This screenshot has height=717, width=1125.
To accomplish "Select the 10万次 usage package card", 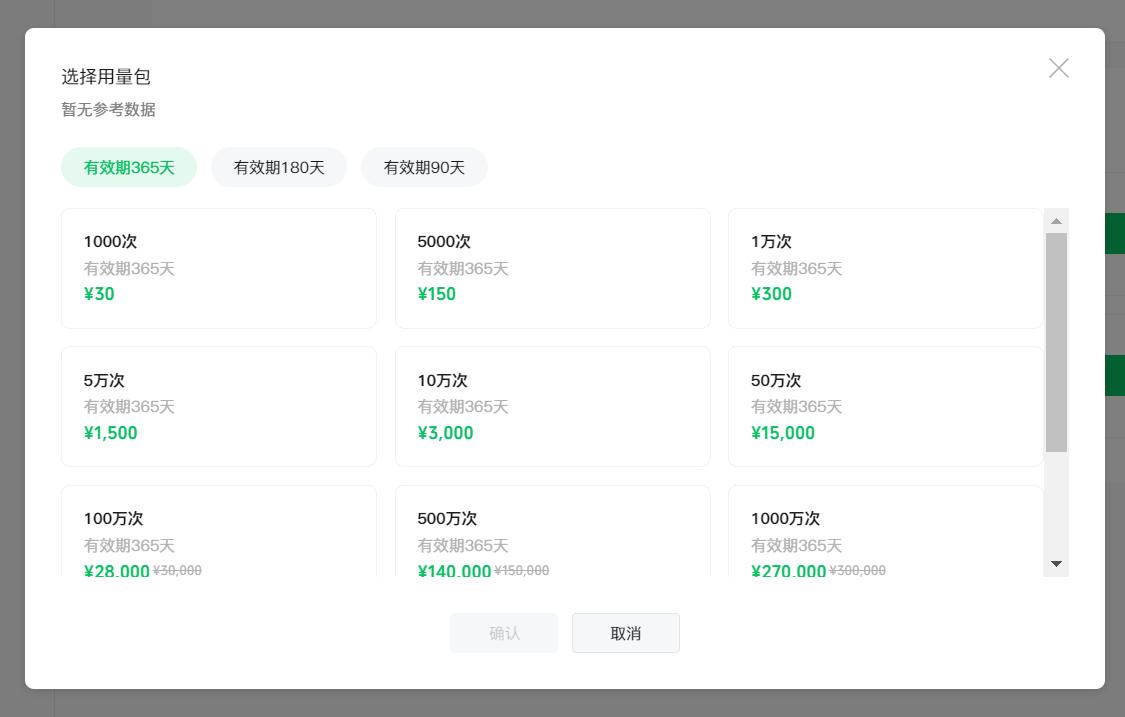I will [x=552, y=406].
